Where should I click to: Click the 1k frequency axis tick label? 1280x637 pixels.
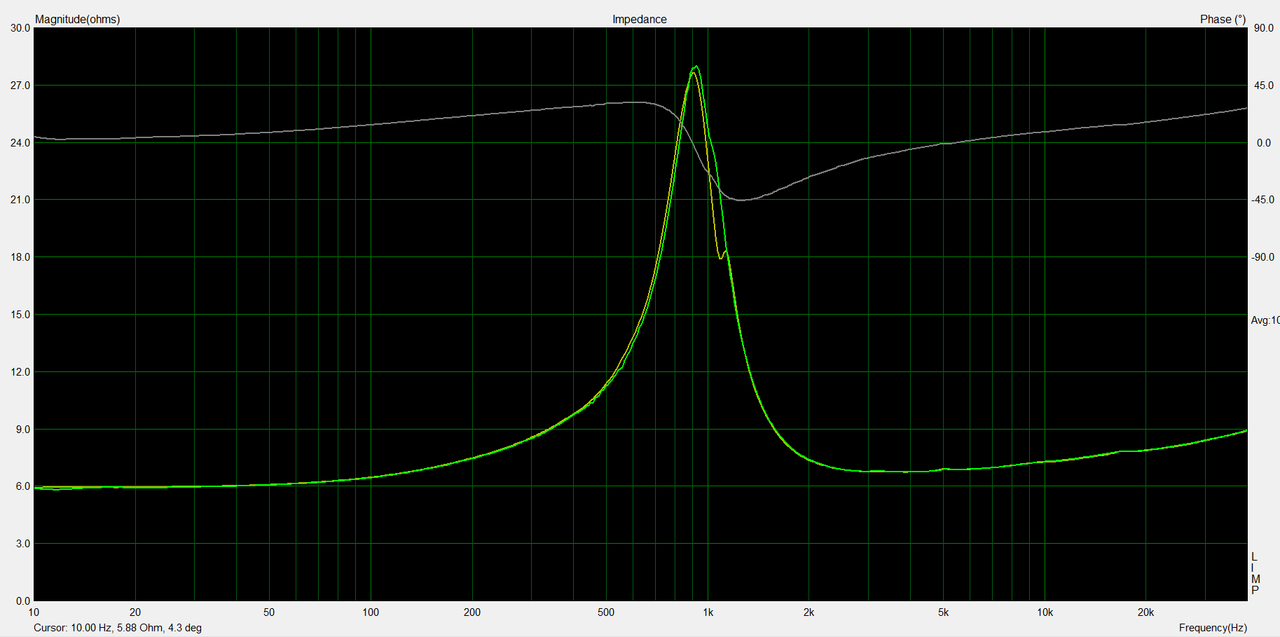point(708,612)
